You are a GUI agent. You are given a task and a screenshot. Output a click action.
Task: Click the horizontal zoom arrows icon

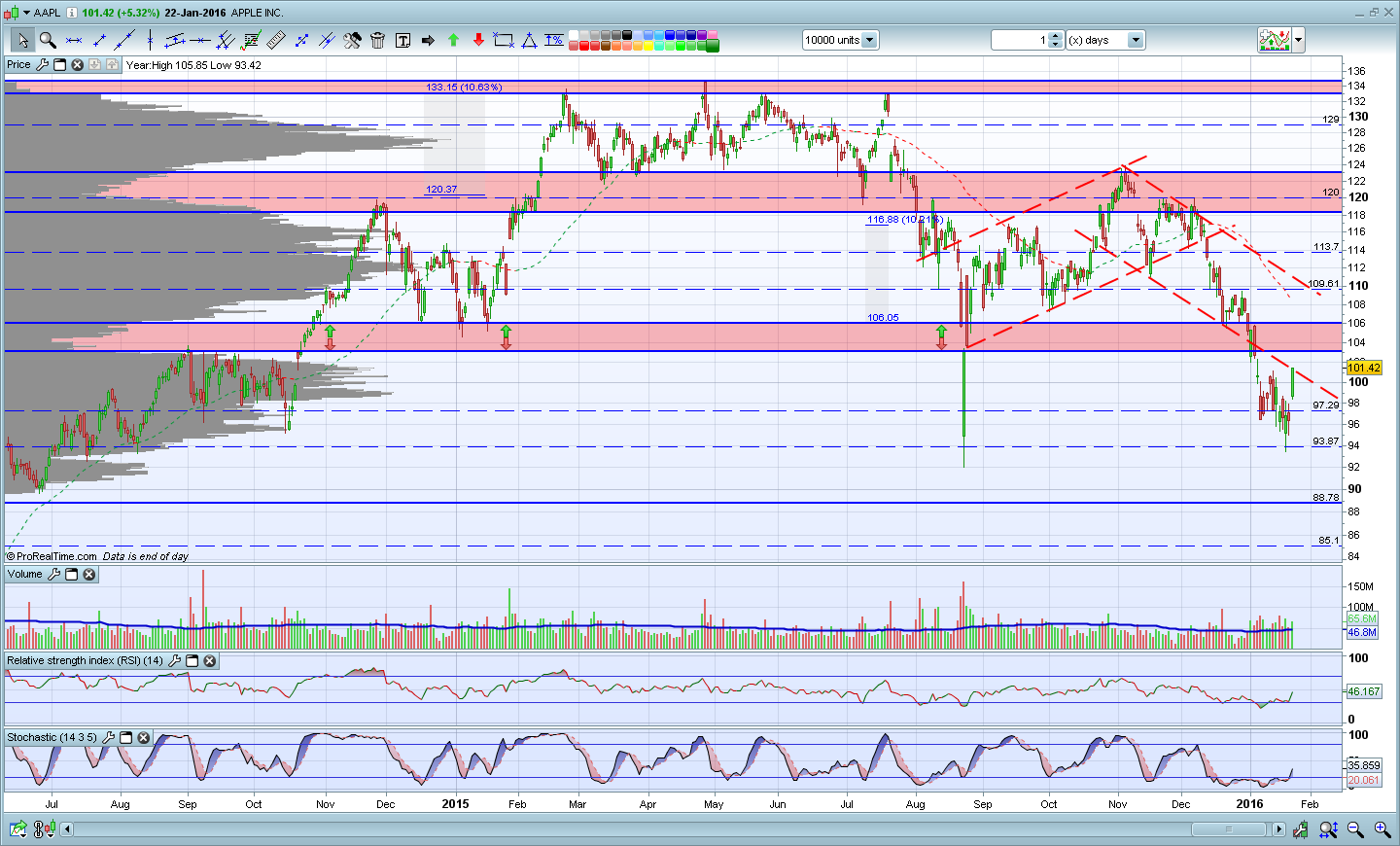(x=1328, y=829)
